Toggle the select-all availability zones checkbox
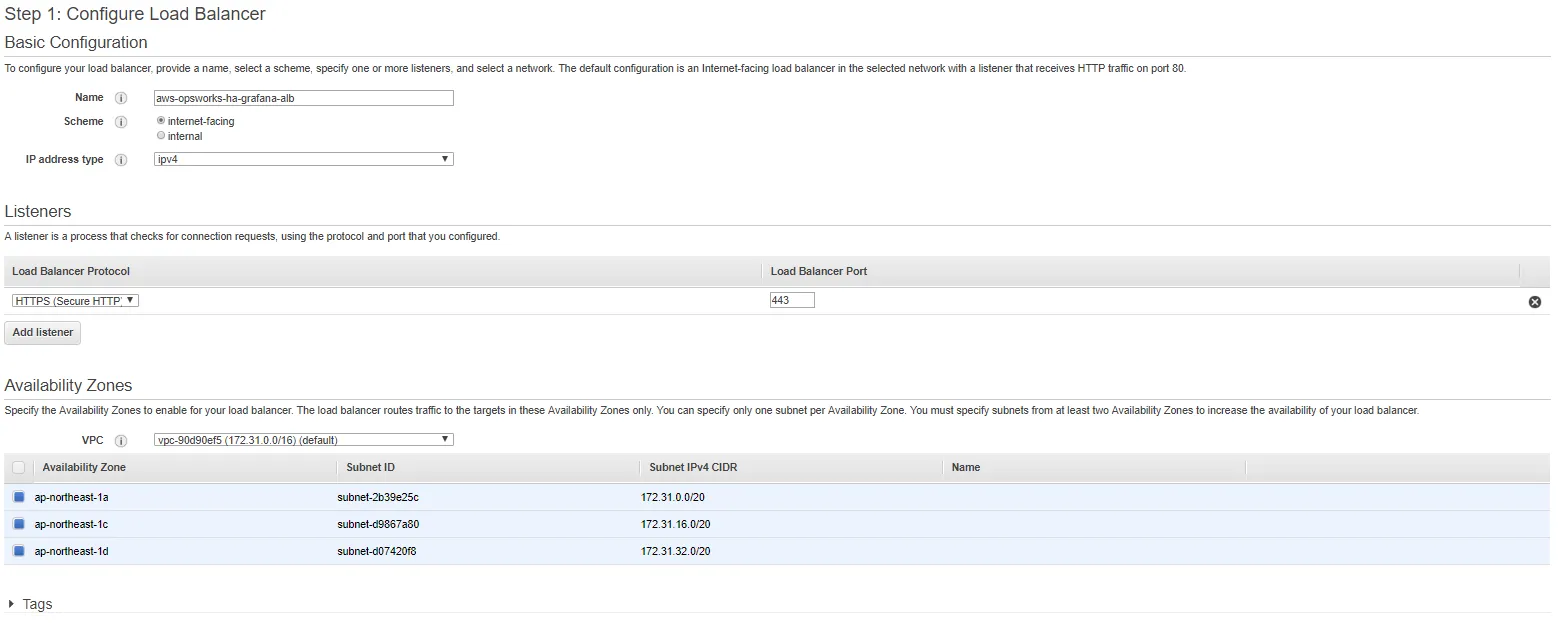The image size is (1559, 623). pos(19,468)
